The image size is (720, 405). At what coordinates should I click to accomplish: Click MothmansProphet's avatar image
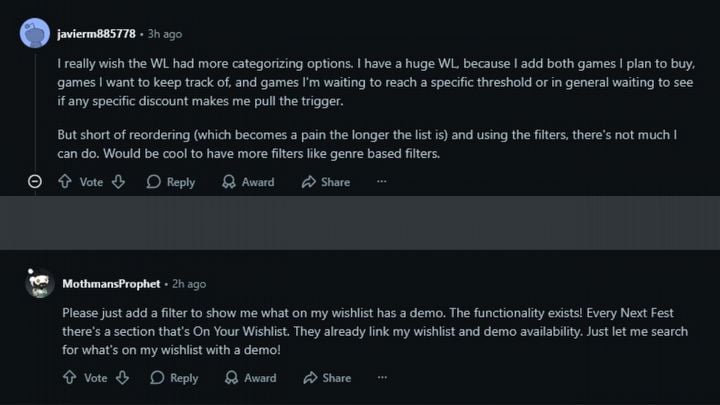click(x=39, y=284)
